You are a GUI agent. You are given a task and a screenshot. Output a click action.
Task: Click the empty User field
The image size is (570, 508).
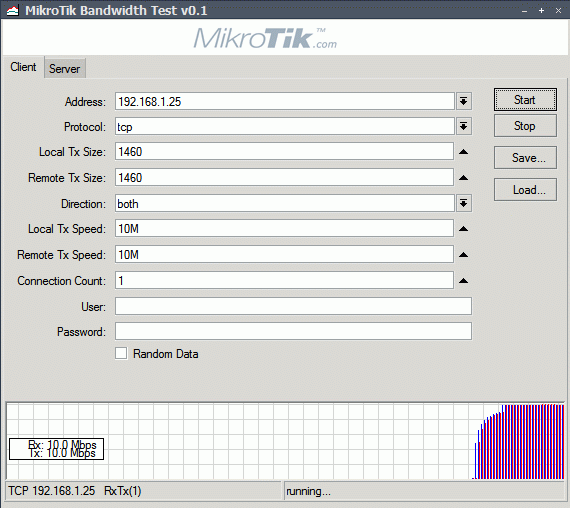[x=293, y=306]
